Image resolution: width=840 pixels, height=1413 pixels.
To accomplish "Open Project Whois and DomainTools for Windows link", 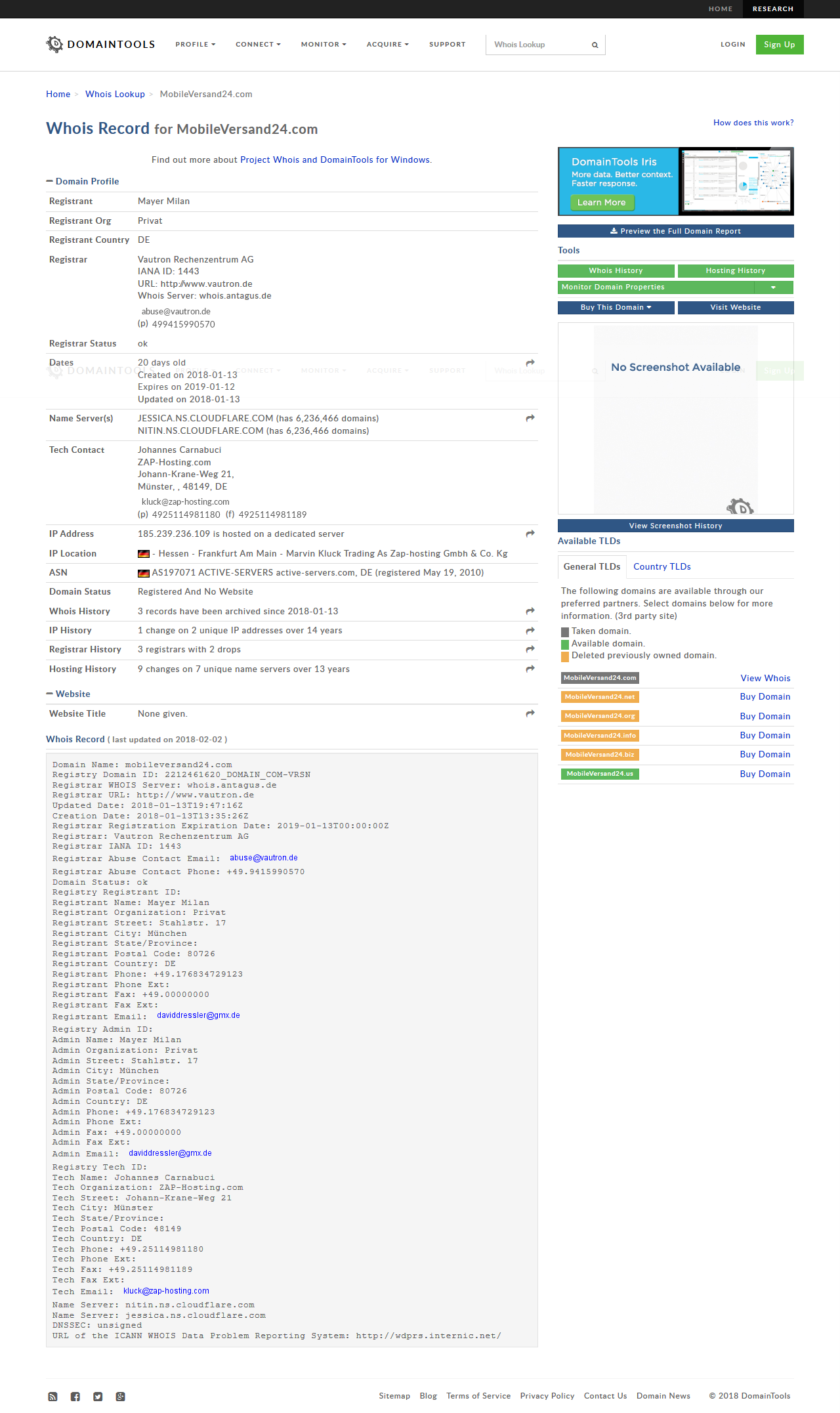I will (335, 159).
